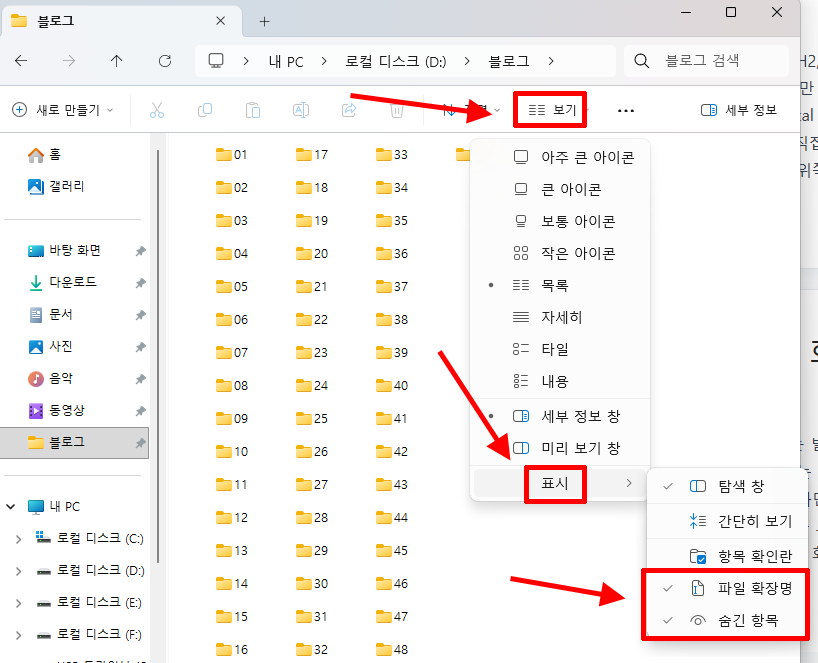
Task: Expand 로컬 디스크 (D:) node
Action: (x=18, y=571)
